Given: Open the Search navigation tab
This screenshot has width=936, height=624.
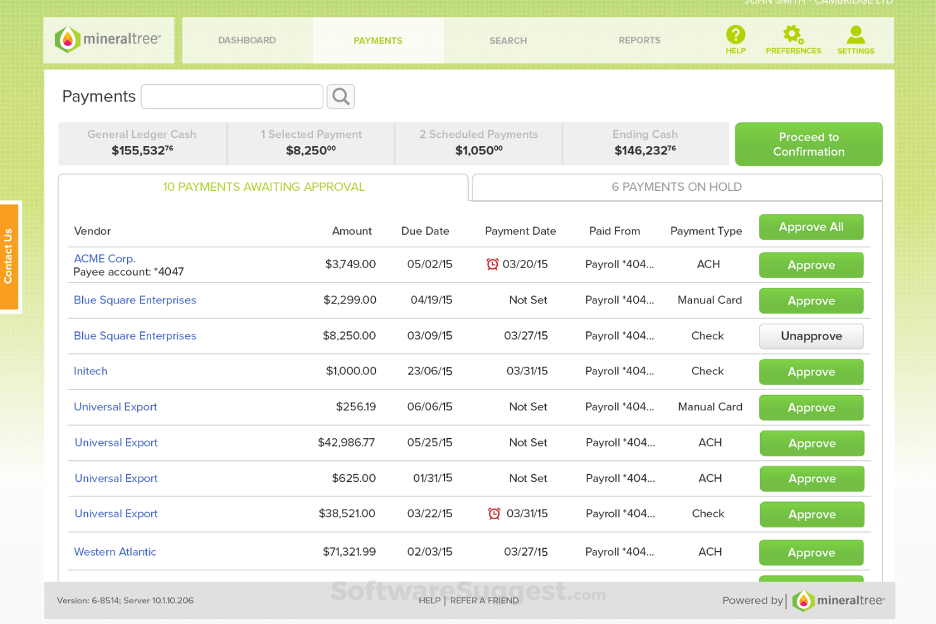Looking at the screenshot, I should 508,40.
